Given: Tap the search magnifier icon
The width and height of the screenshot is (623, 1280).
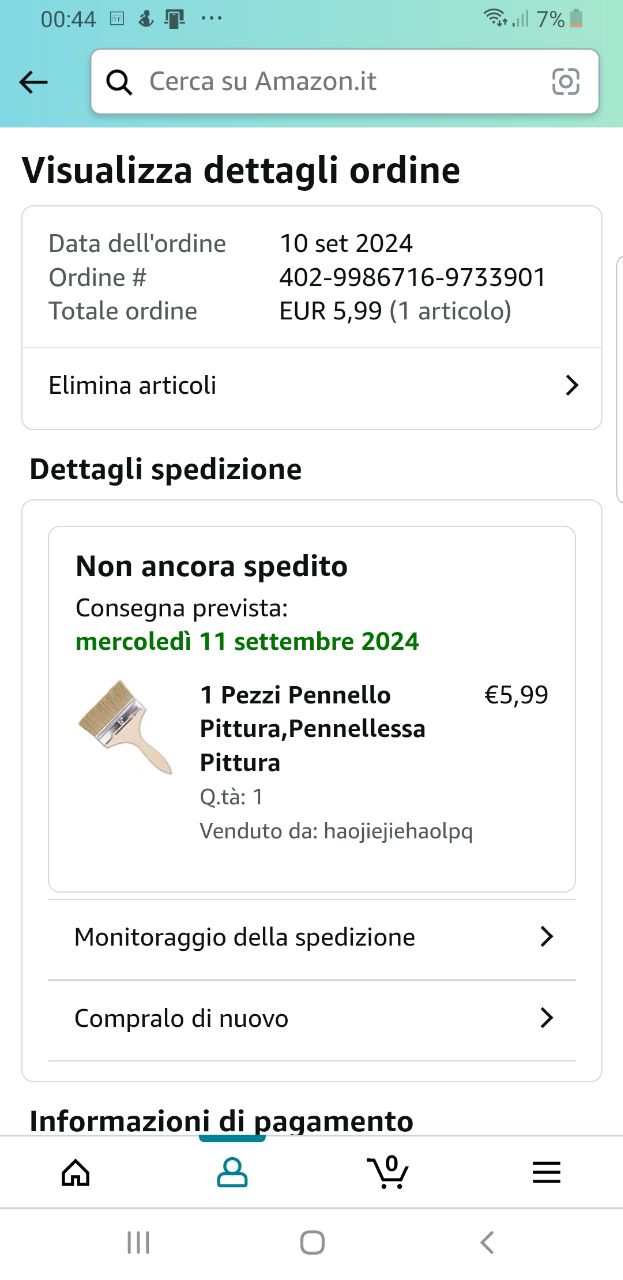Looking at the screenshot, I should coord(119,82).
